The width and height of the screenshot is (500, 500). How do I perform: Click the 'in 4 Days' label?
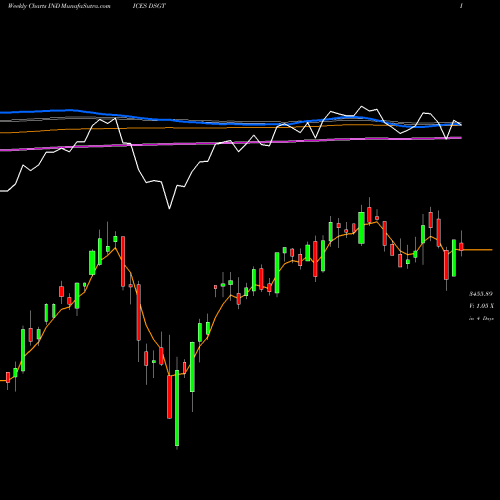click(481, 318)
